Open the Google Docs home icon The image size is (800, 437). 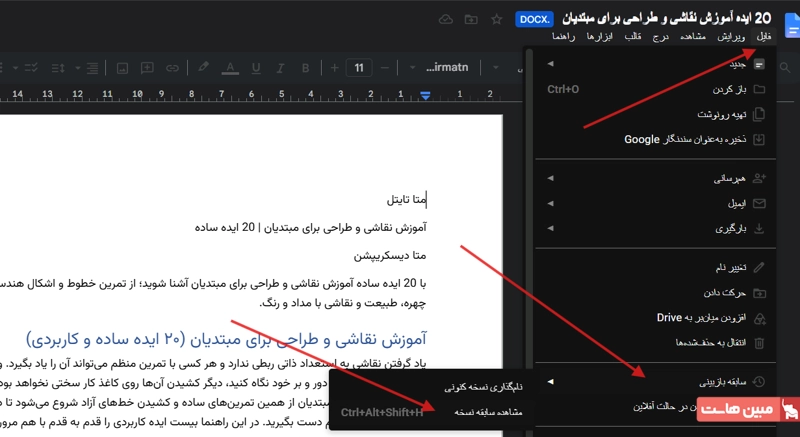point(792,24)
